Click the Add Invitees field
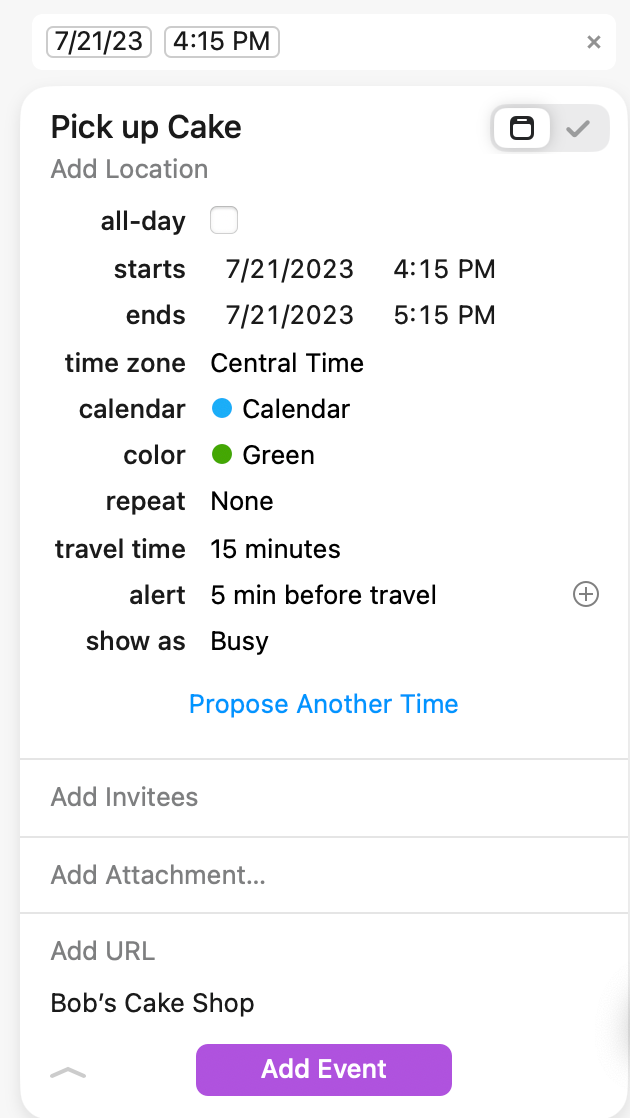The height and width of the screenshot is (1118, 630). point(125,797)
